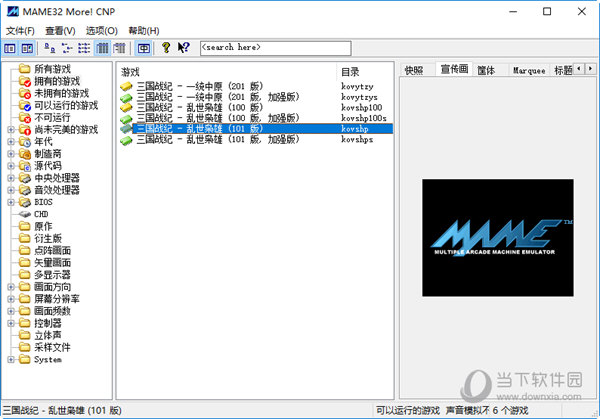600x419 pixels.
Task: Select the game row with directory kovshp100s
Action: (x=256, y=118)
